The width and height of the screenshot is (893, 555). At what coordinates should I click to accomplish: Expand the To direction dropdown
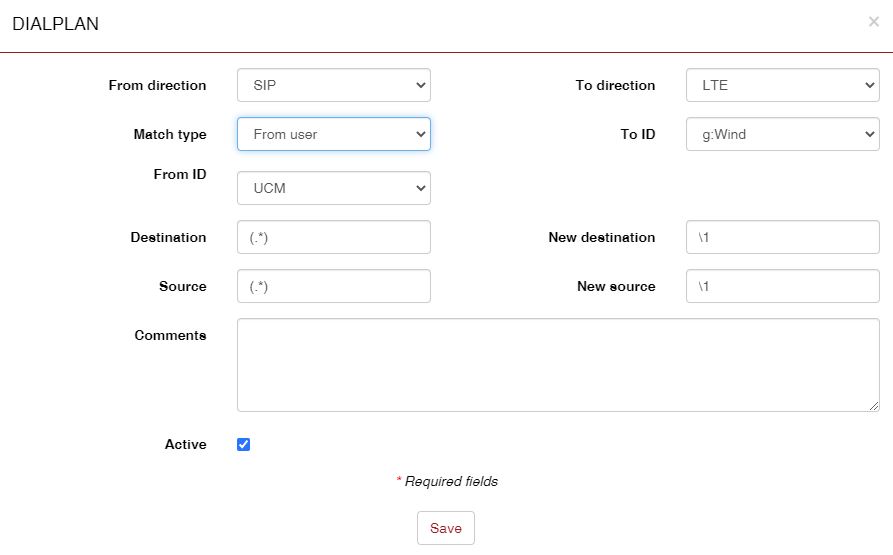click(782, 85)
